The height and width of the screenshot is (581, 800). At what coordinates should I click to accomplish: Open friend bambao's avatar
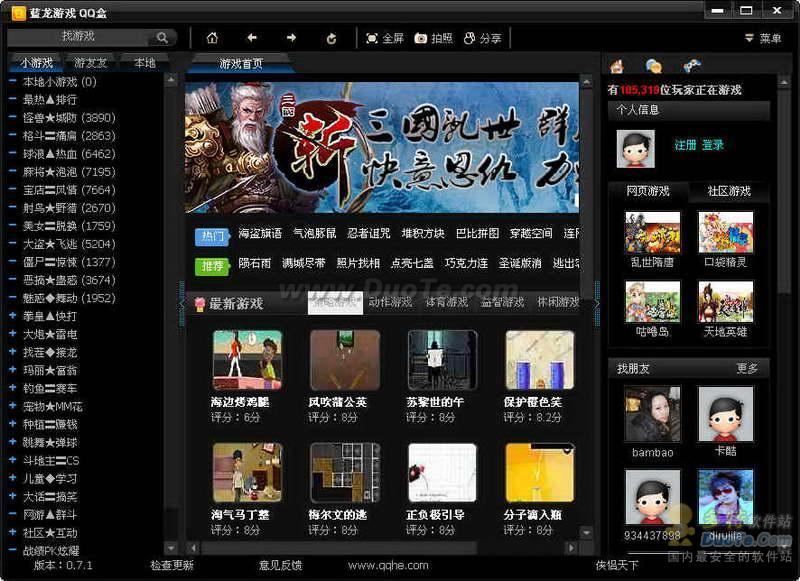653,414
